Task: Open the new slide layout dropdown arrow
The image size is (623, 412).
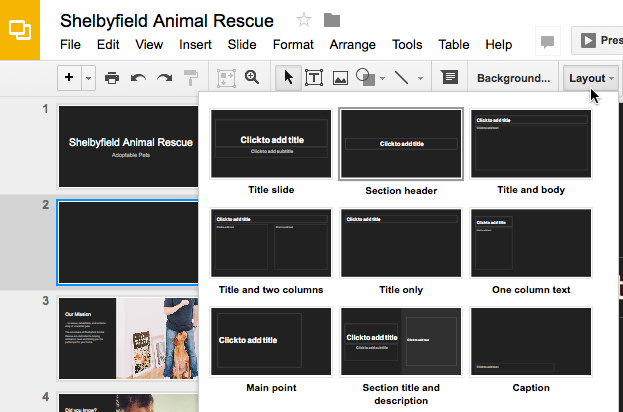Action: pyautogui.click(x=89, y=78)
